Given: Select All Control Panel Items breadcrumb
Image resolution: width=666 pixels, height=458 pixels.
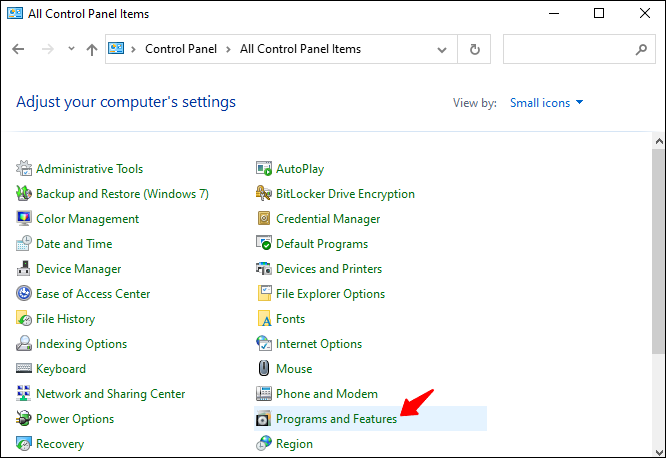Looking at the screenshot, I should (x=300, y=49).
